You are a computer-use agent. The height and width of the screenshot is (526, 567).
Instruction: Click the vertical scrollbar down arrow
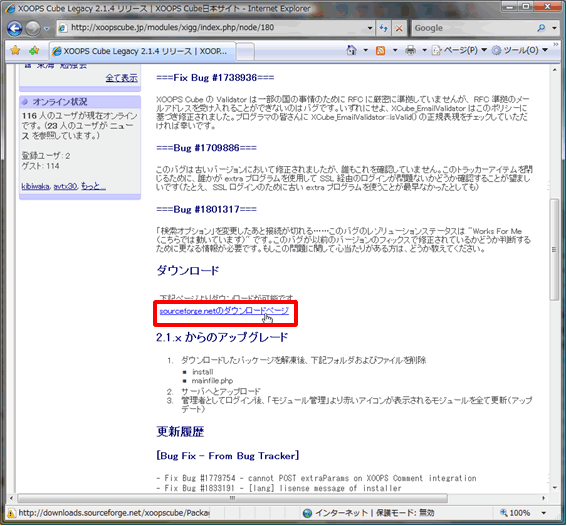click(x=555, y=487)
